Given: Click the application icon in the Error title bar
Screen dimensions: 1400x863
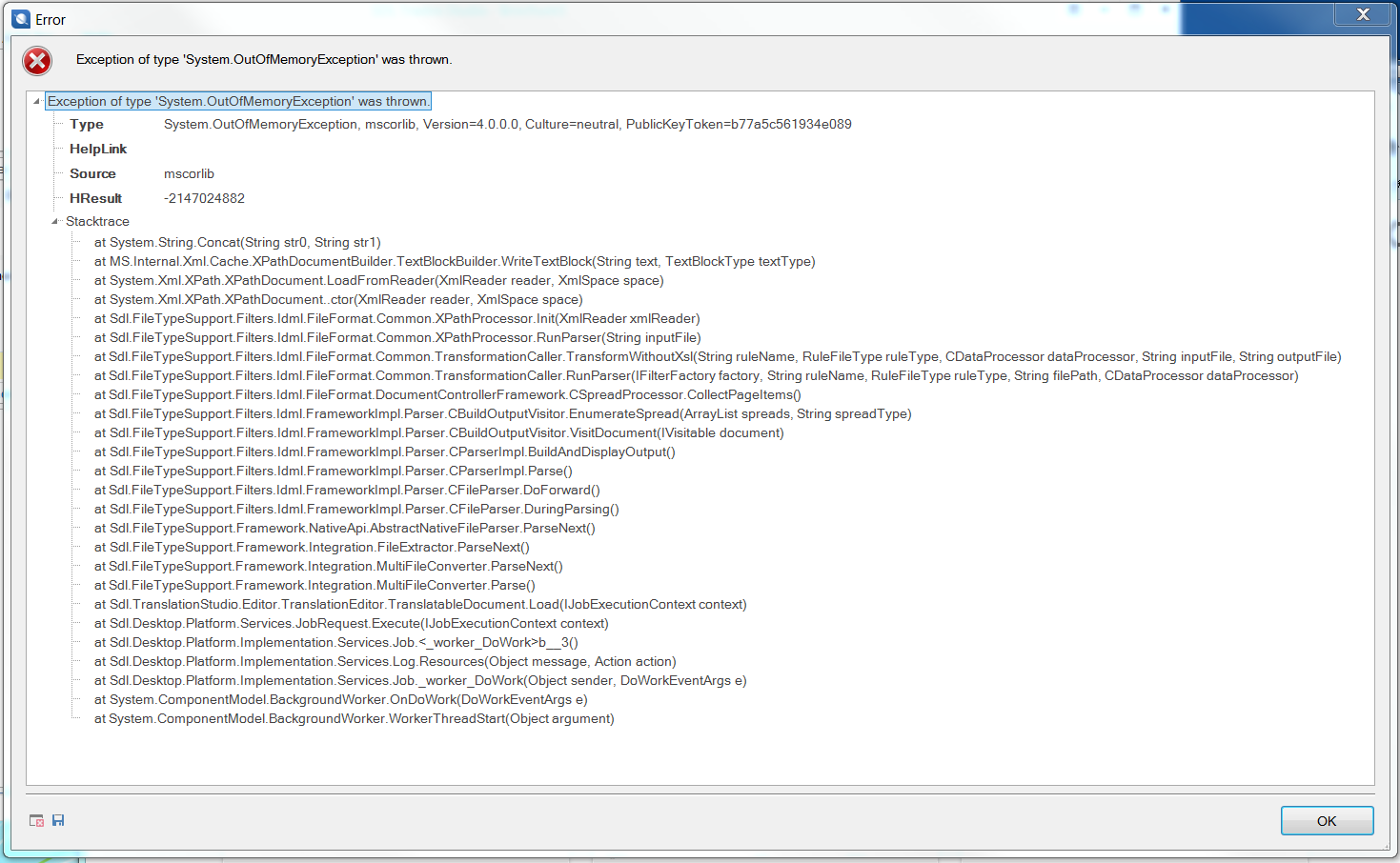Looking at the screenshot, I should 21,19.
